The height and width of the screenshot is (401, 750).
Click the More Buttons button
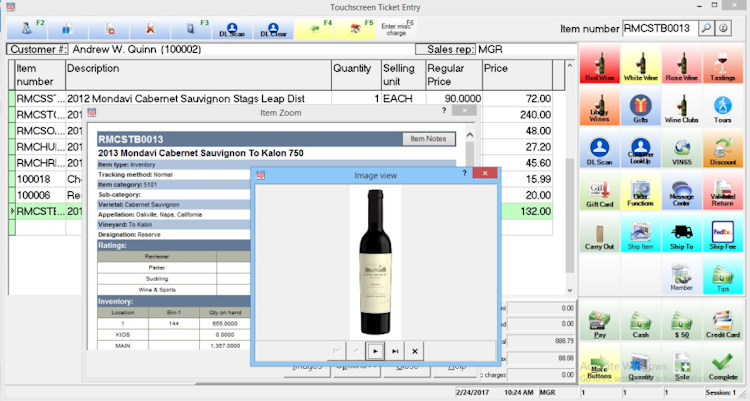coord(600,363)
